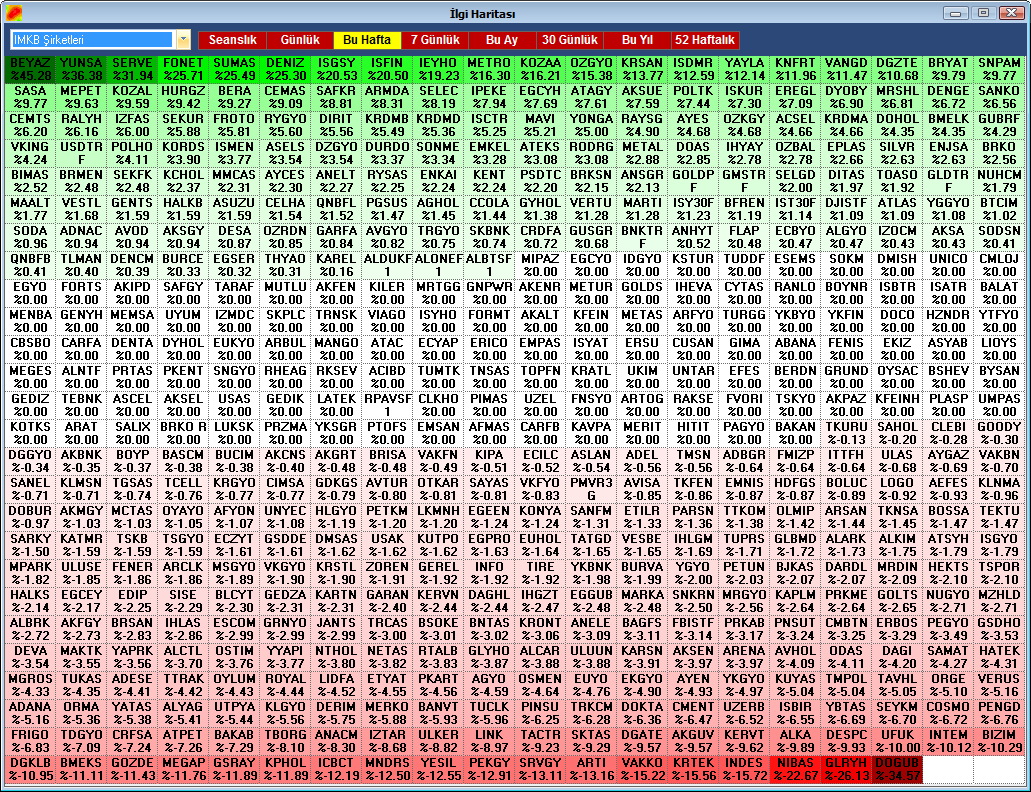The height and width of the screenshot is (792, 1031).
Task: Select the HATEK %-4.31 cell
Action: click(x=999, y=657)
